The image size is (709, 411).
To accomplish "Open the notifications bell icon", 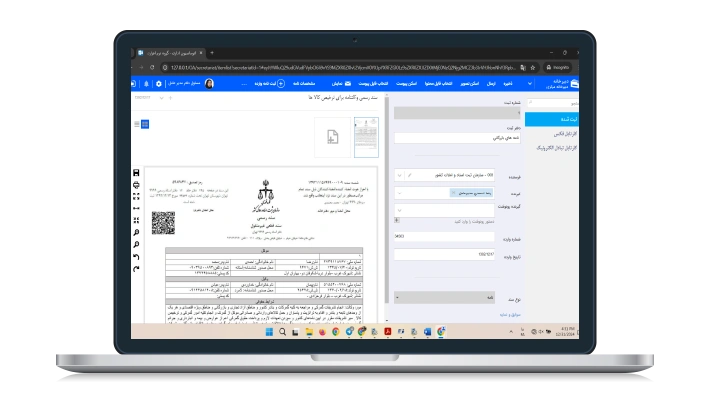I will tap(147, 84).
